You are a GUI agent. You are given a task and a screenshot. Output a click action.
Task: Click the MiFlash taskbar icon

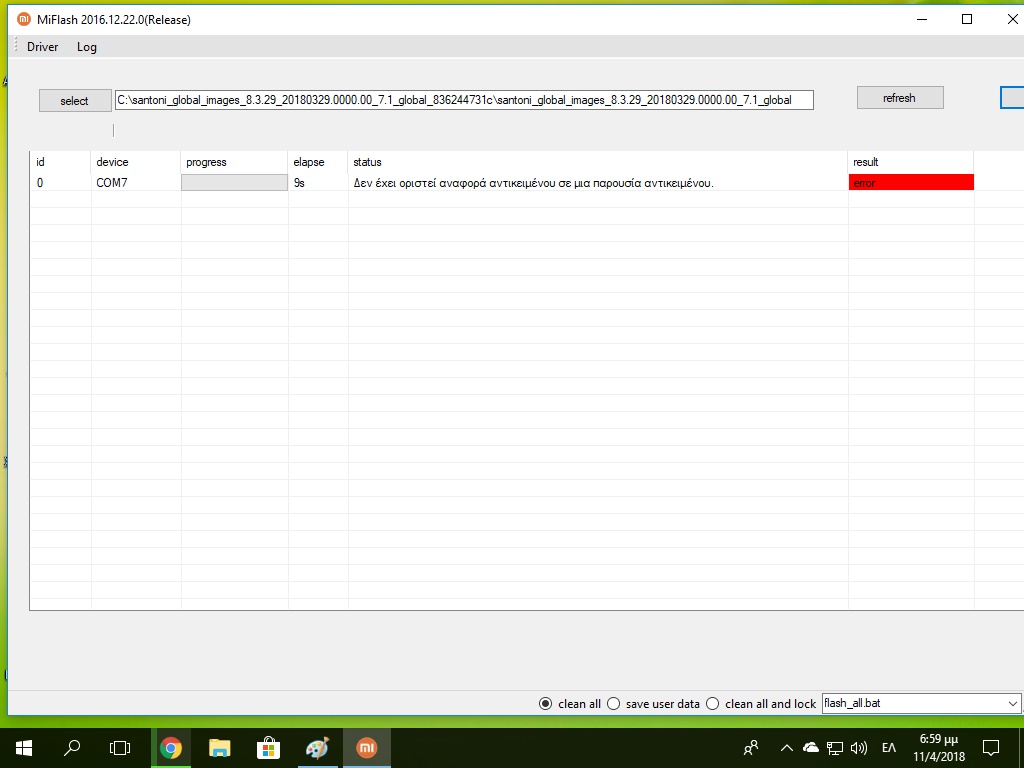point(366,748)
